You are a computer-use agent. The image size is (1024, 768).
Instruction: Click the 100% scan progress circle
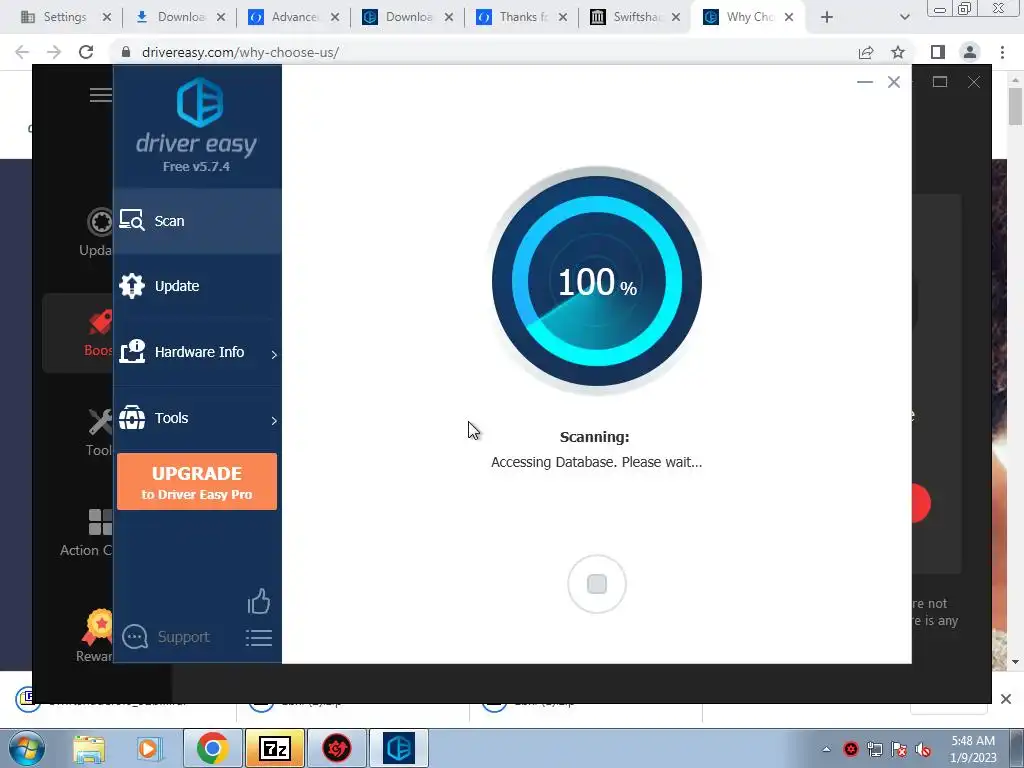597,281
